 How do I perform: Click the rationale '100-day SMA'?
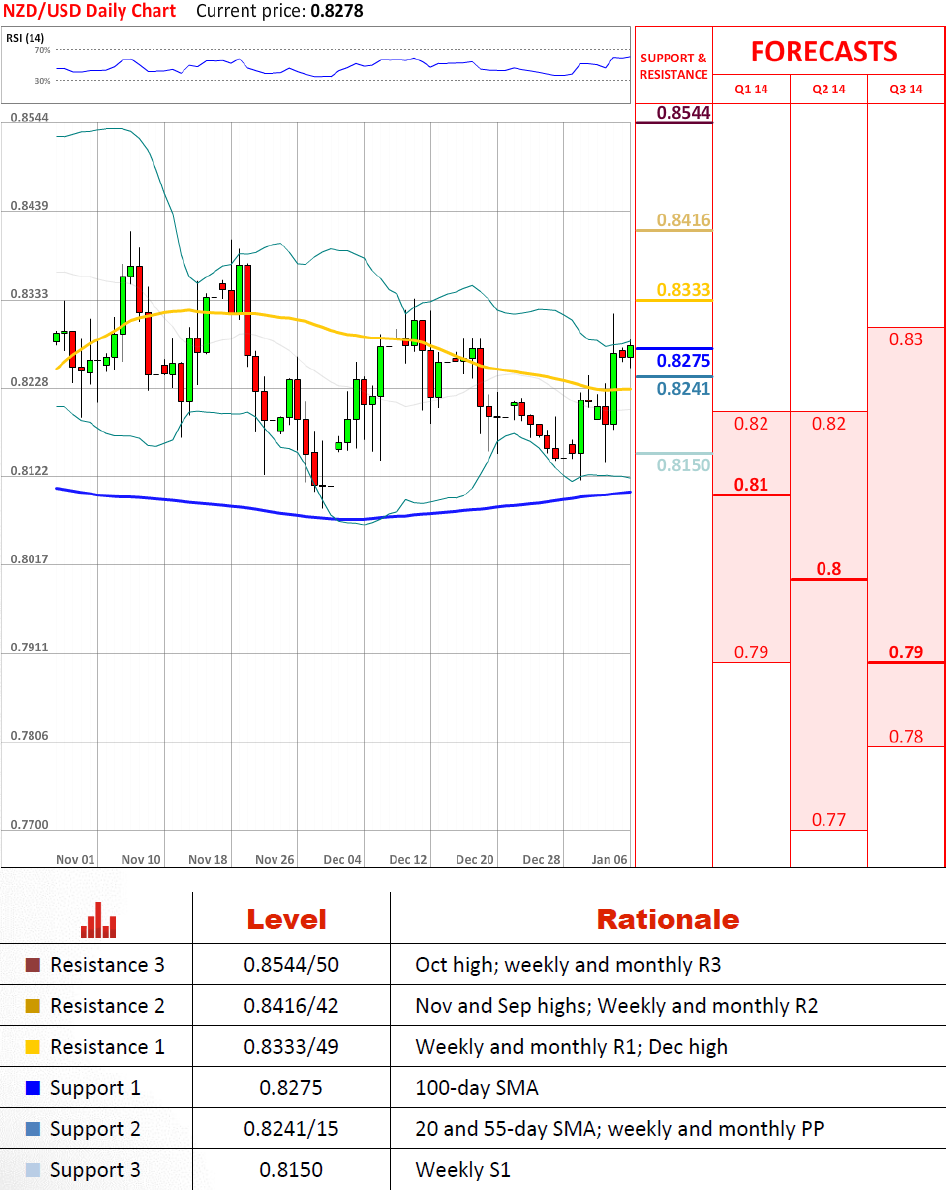pyautogui.click(x=477, y=1088)
